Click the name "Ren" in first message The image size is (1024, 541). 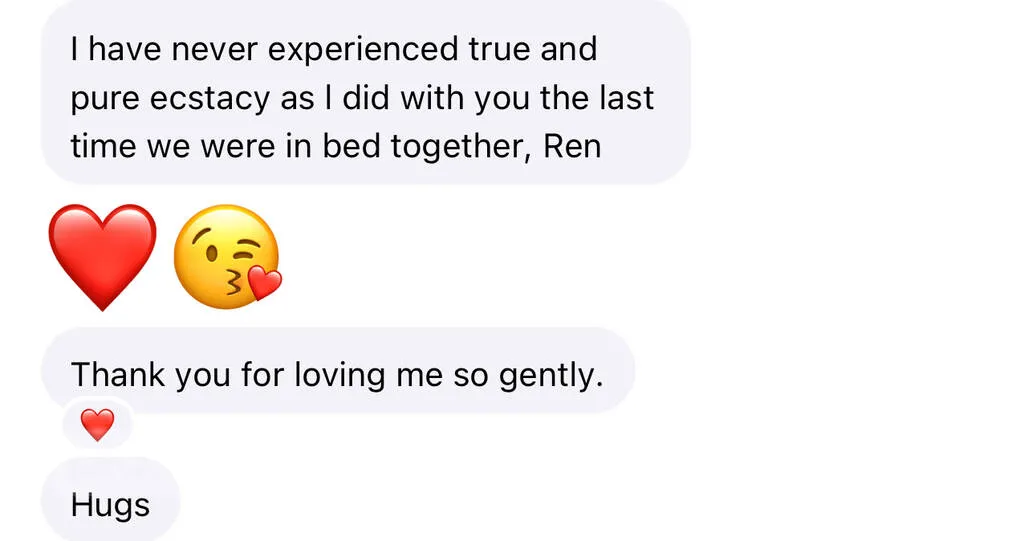click(x=572, y=147)
